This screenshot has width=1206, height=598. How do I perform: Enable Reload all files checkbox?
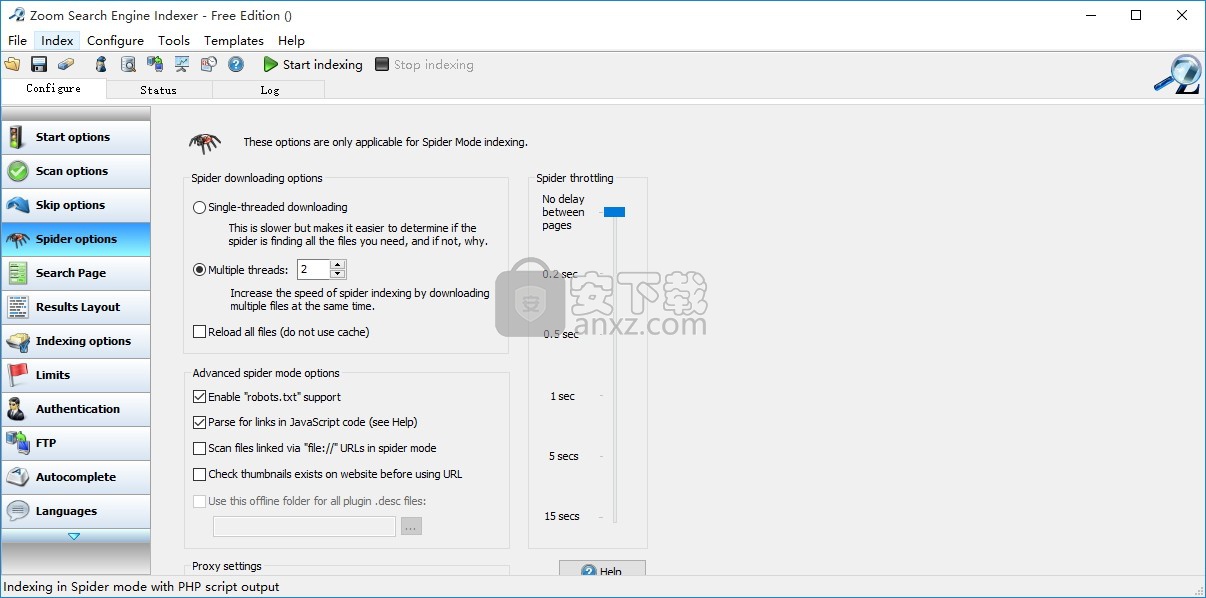(x=199, y=331)
